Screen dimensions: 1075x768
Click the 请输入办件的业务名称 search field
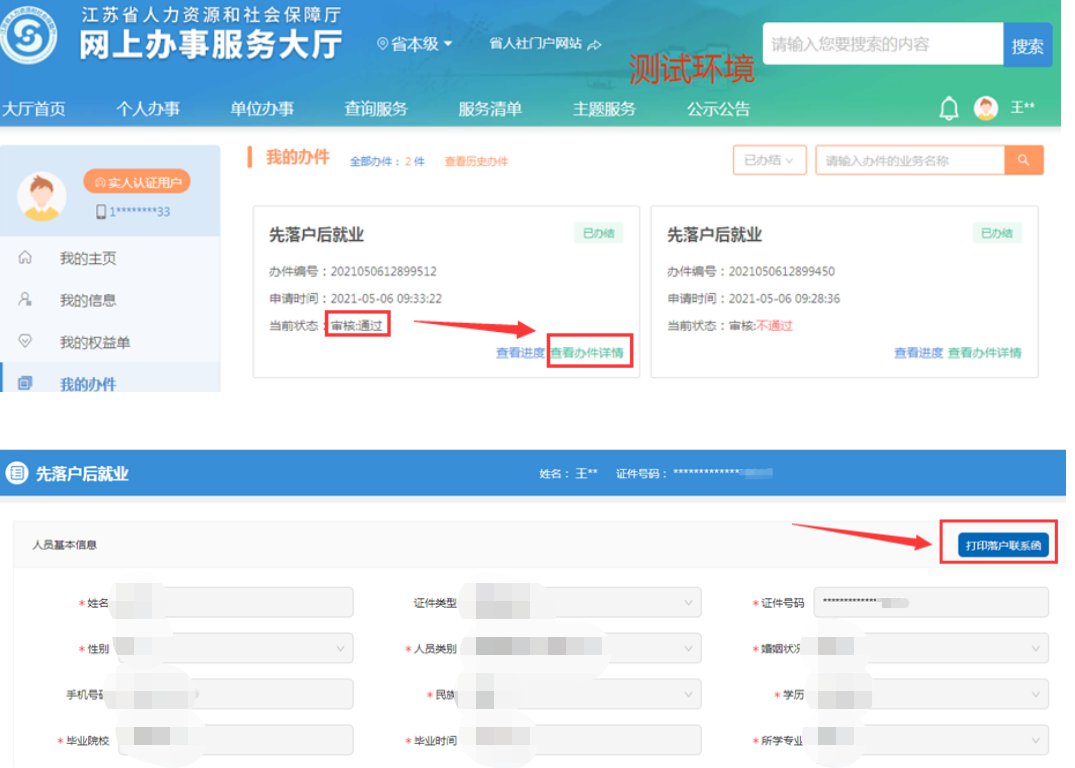coord(909,160)
